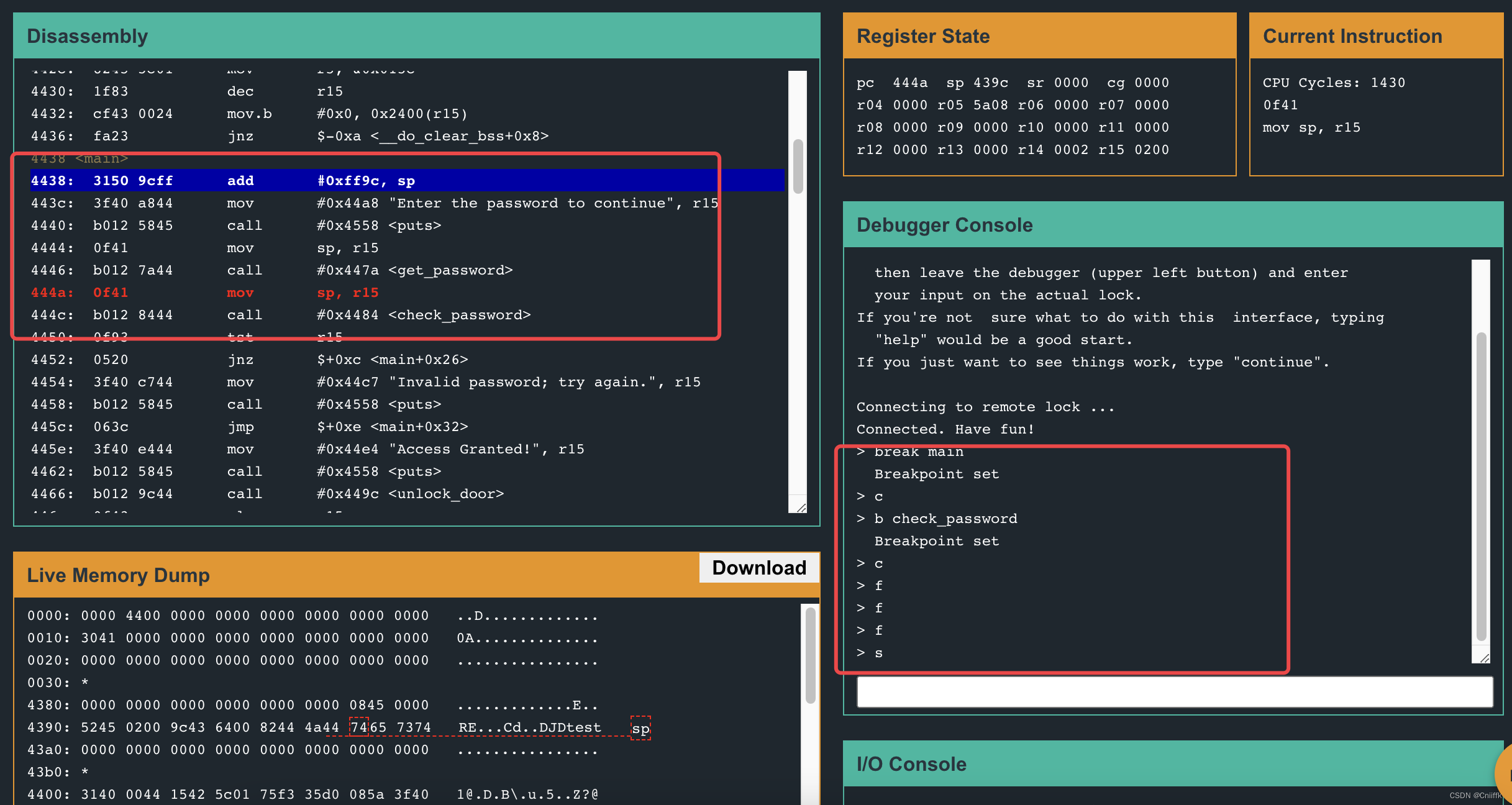Click line 4432 mov.b #0x0, 0x2400(r15)
Image resolution: width=1512 pixels, height=805 pixels.
250,114
